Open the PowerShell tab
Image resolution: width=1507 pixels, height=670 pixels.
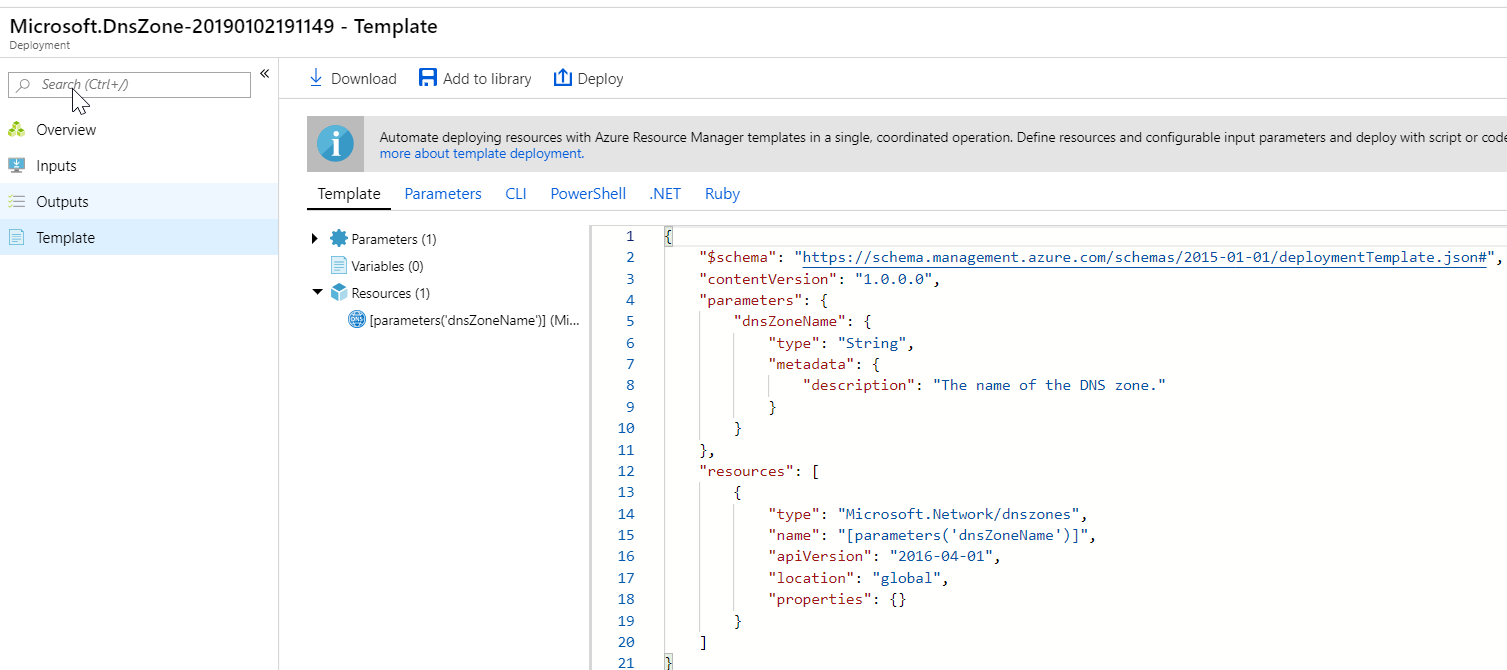click(588, 194)
